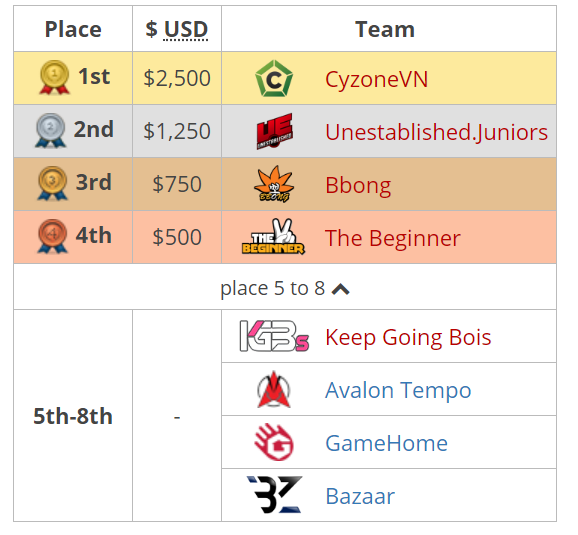Collapse the place 5 to 8 section

(285, 288)
